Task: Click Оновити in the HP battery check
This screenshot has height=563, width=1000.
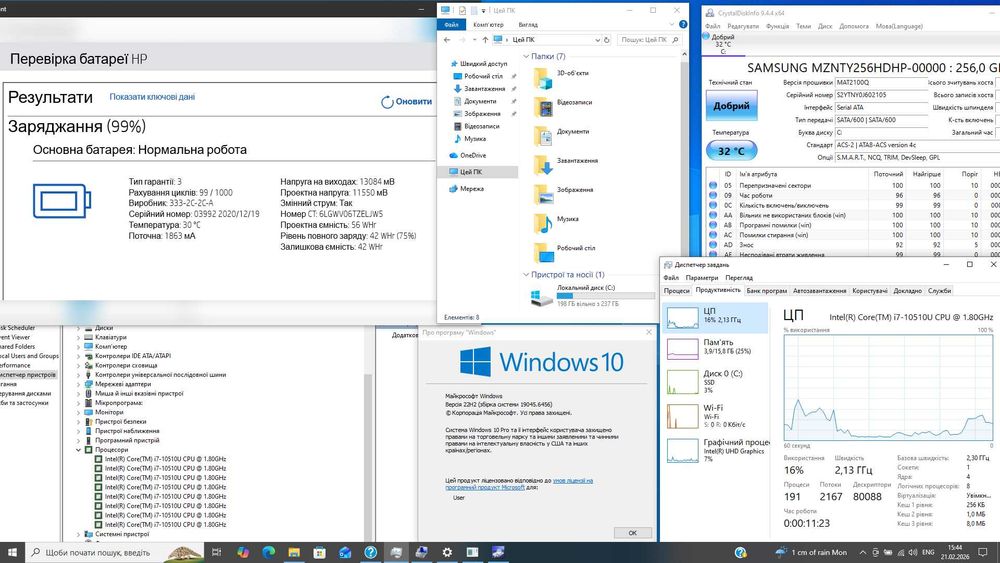Action: 406,102
